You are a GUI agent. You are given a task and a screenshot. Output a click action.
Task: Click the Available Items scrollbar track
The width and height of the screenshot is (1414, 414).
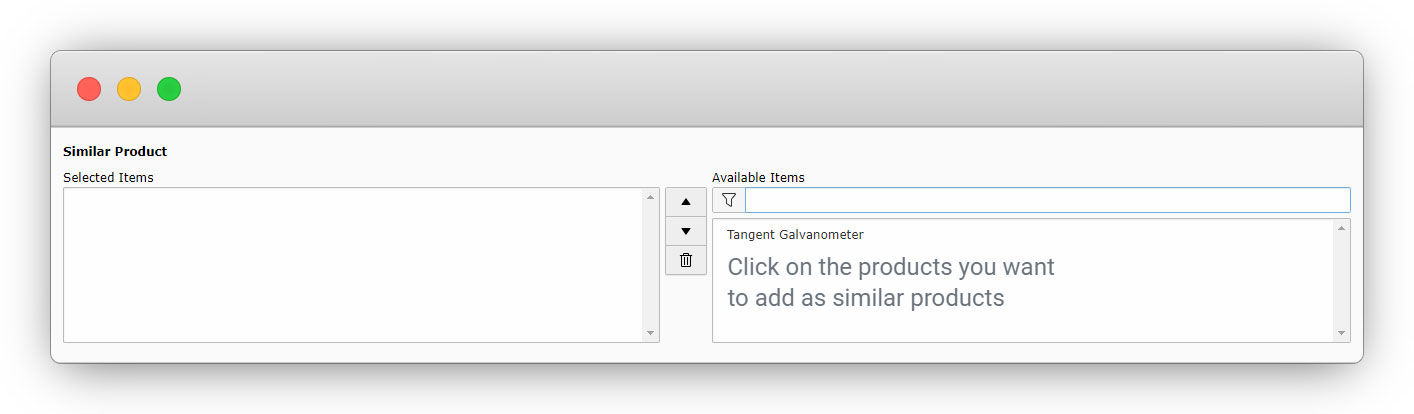(1341, 280)
